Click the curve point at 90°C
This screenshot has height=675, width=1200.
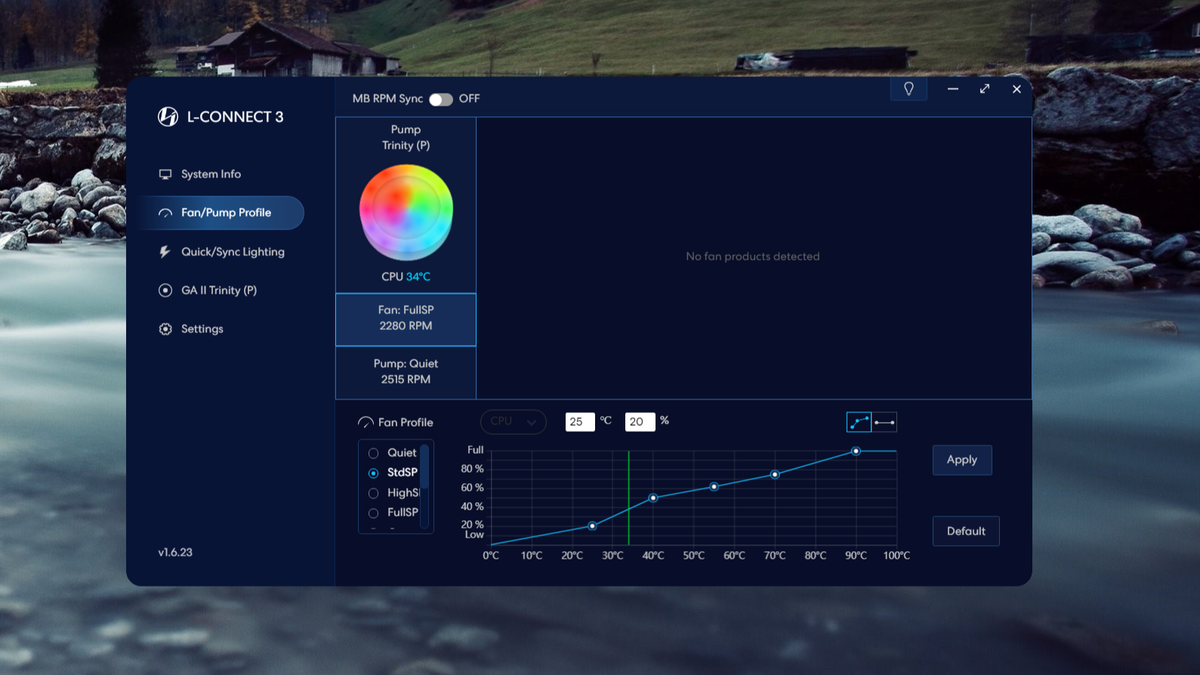pos(856,451)
